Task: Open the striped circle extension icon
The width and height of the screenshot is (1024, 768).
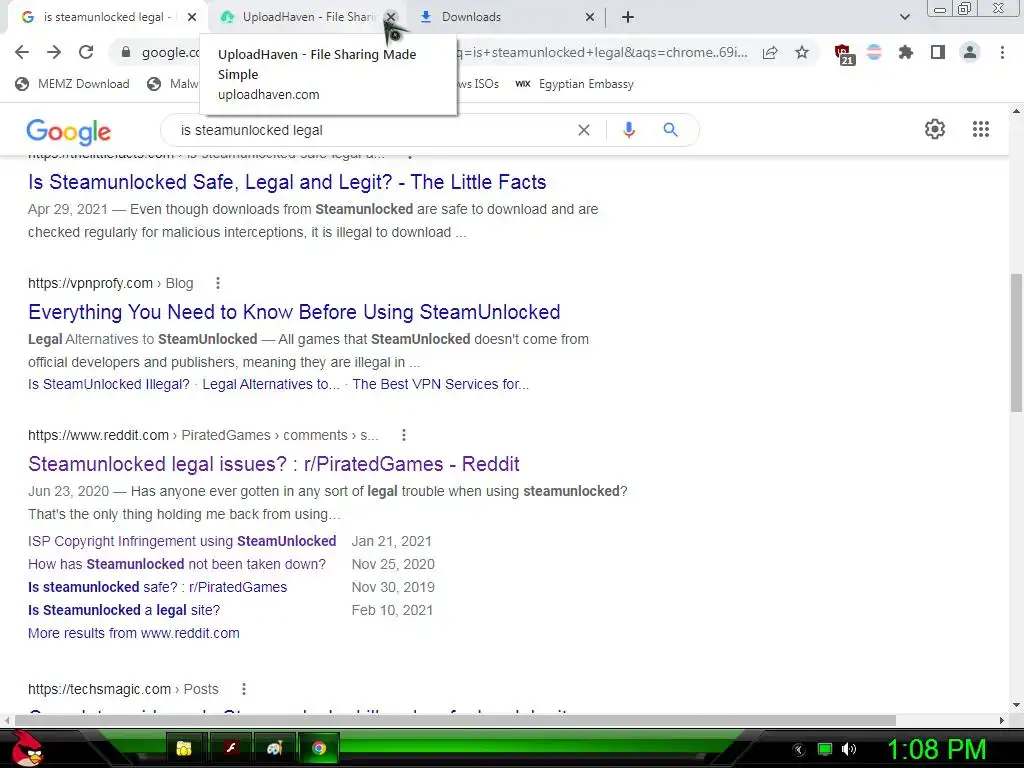Action: 874,52
